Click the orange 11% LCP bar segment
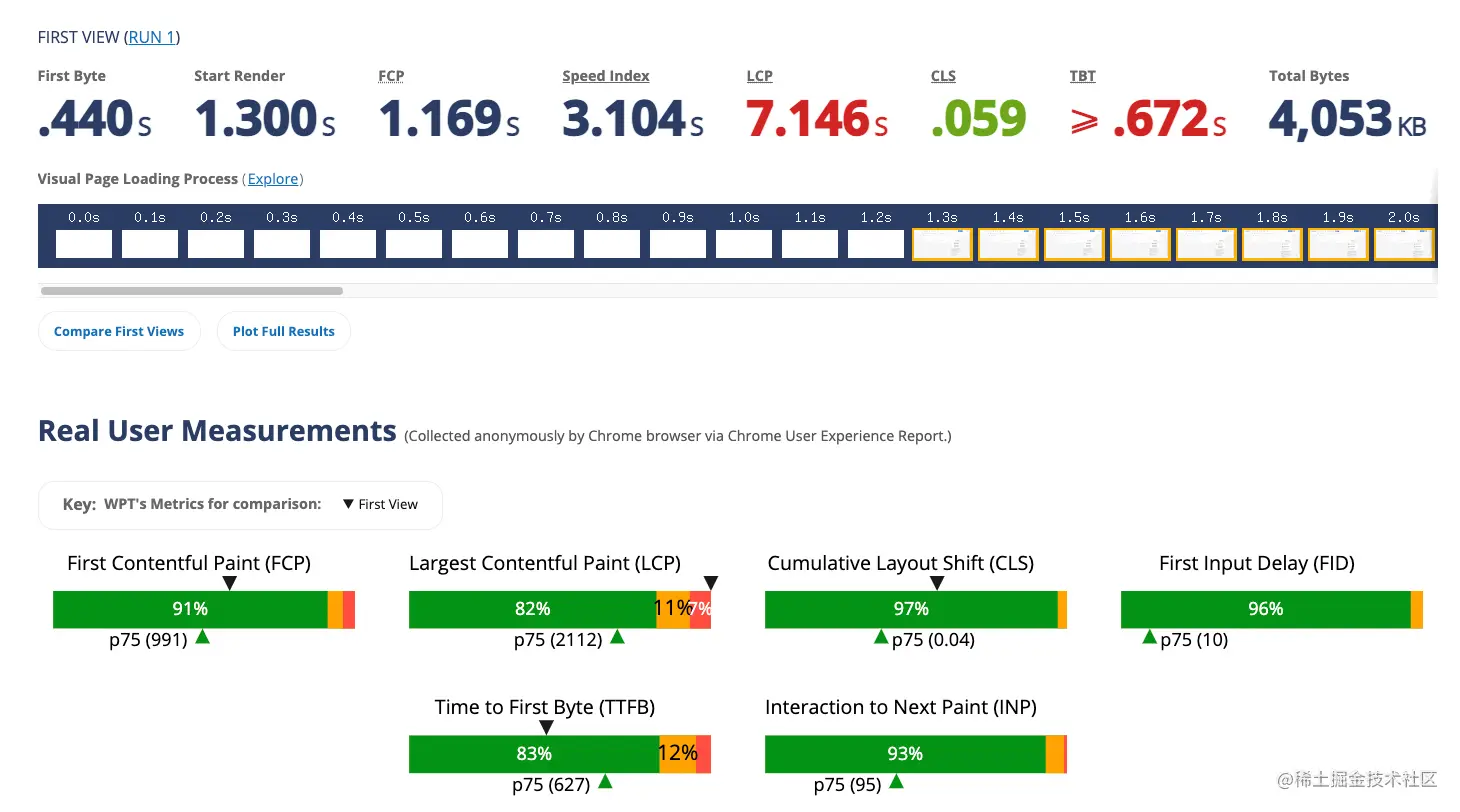This screenshot has width=1460, height=812. coord(673,609)
